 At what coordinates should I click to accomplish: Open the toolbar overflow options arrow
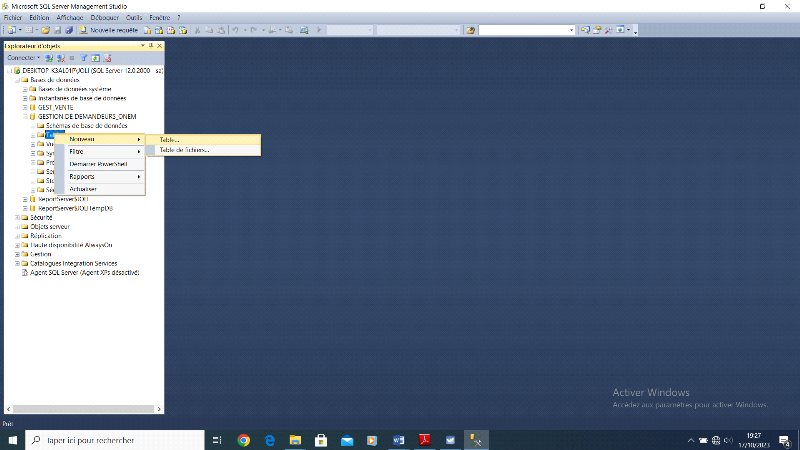pos(635,31)
